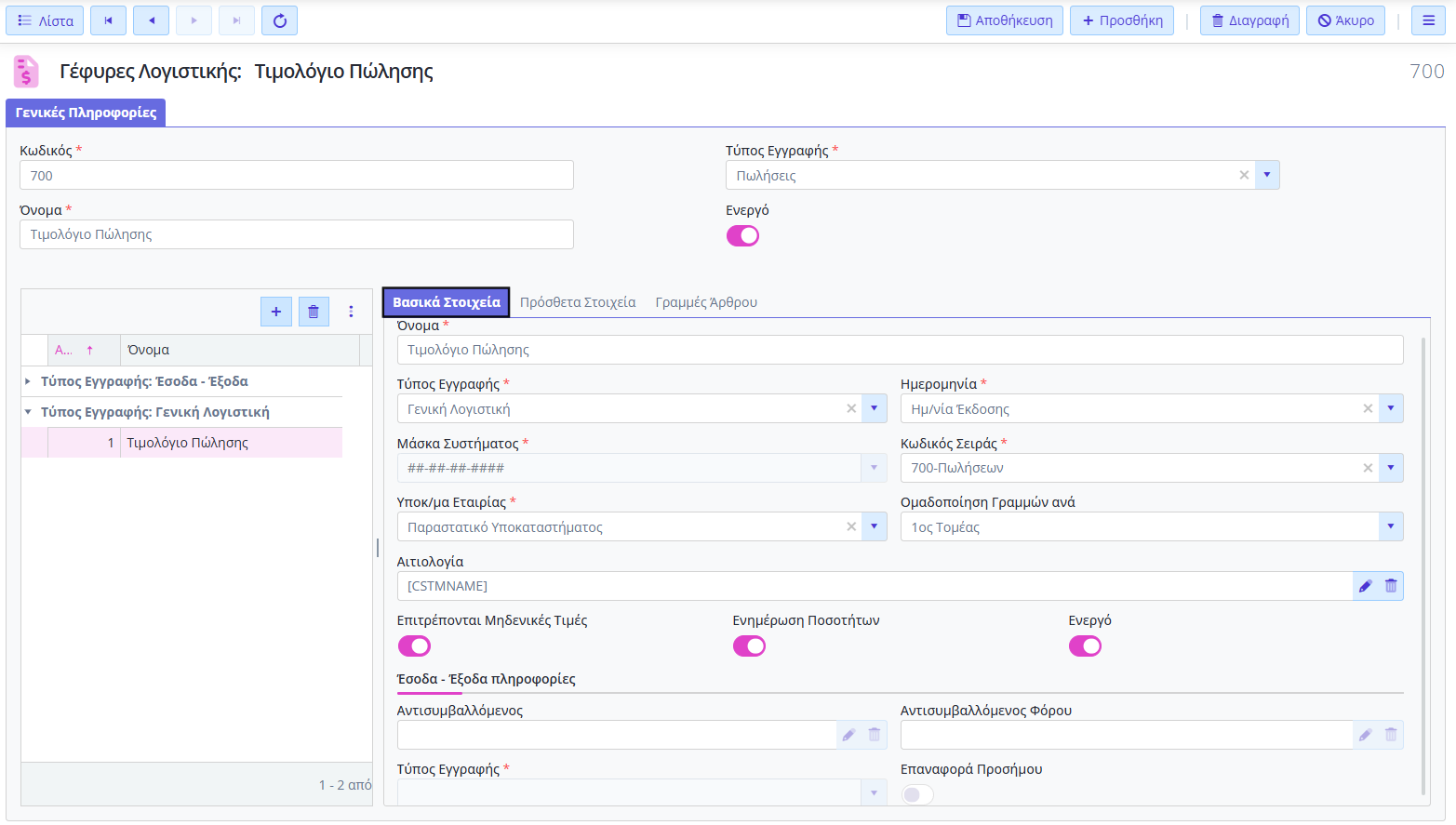Open Ομαδοποίηση Γραμμών ανά dropdown
The width and height of the screenshot is (1456, 825).
click(1391, 527)
